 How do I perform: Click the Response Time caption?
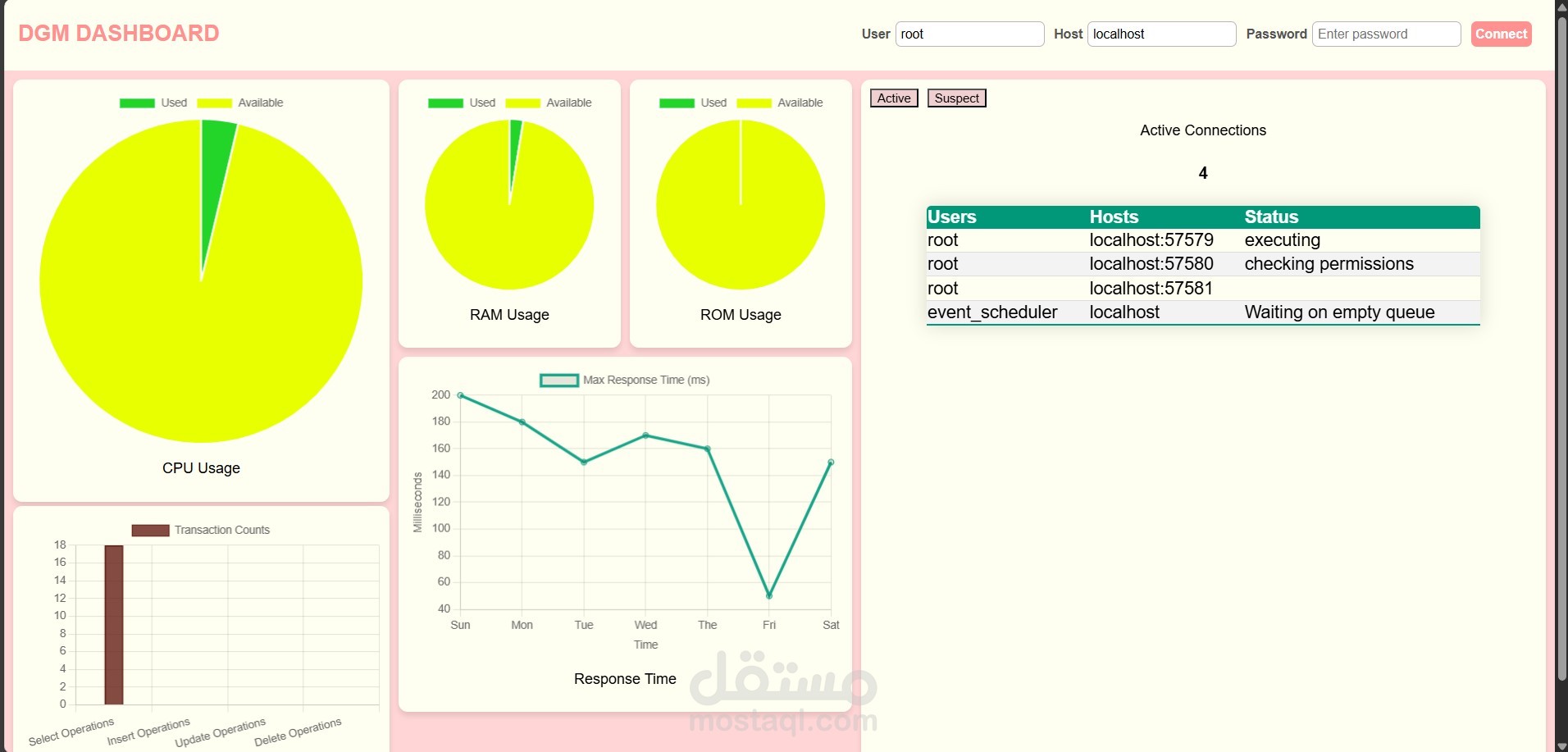pos(625,679)
